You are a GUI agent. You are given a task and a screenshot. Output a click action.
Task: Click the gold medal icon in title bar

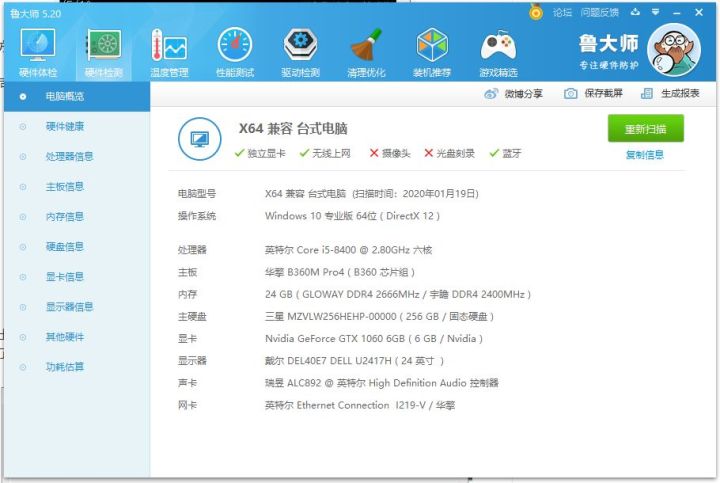(x=535, y=11)
